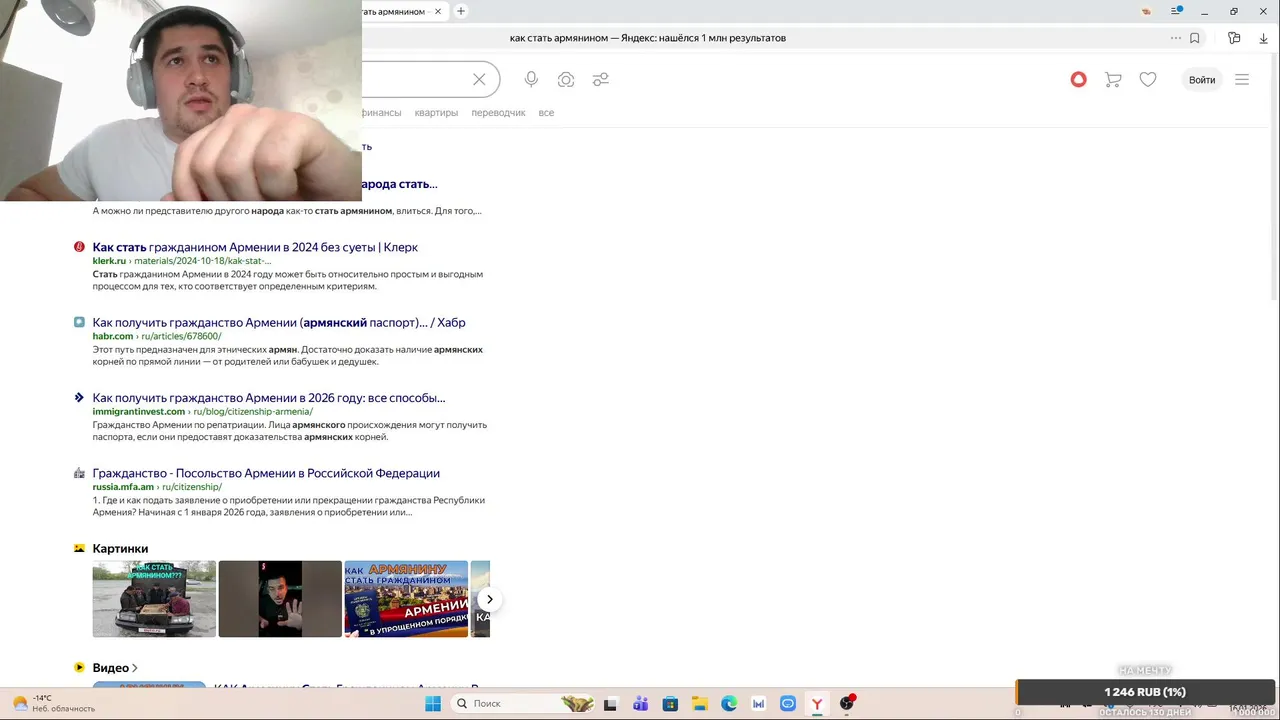Open the shopping cart icon

click(x=1113, y=79)
